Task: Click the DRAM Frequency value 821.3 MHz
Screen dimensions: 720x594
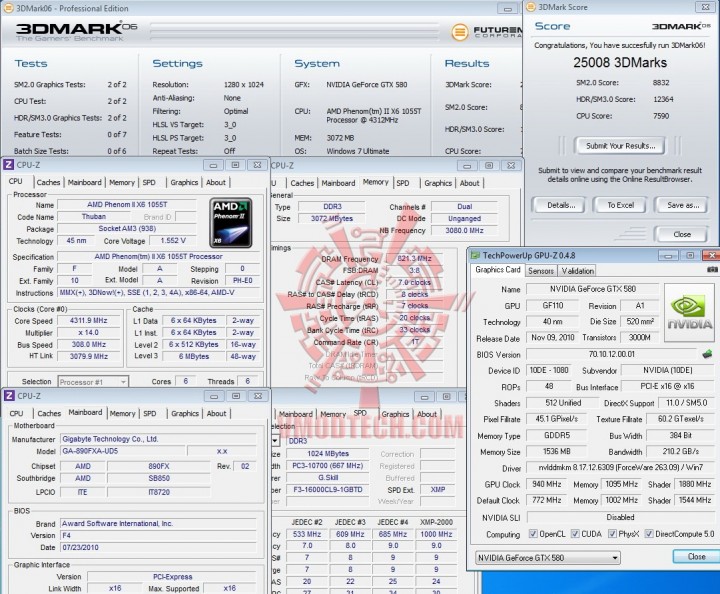Action: point(414,258)
